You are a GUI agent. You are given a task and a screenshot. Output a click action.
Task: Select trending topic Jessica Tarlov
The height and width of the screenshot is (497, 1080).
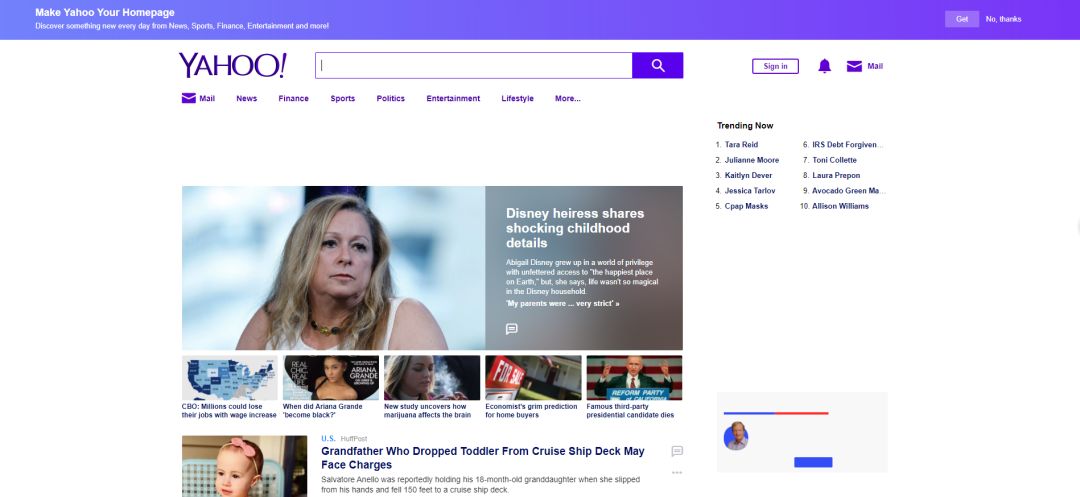click(x=749, y=191)
